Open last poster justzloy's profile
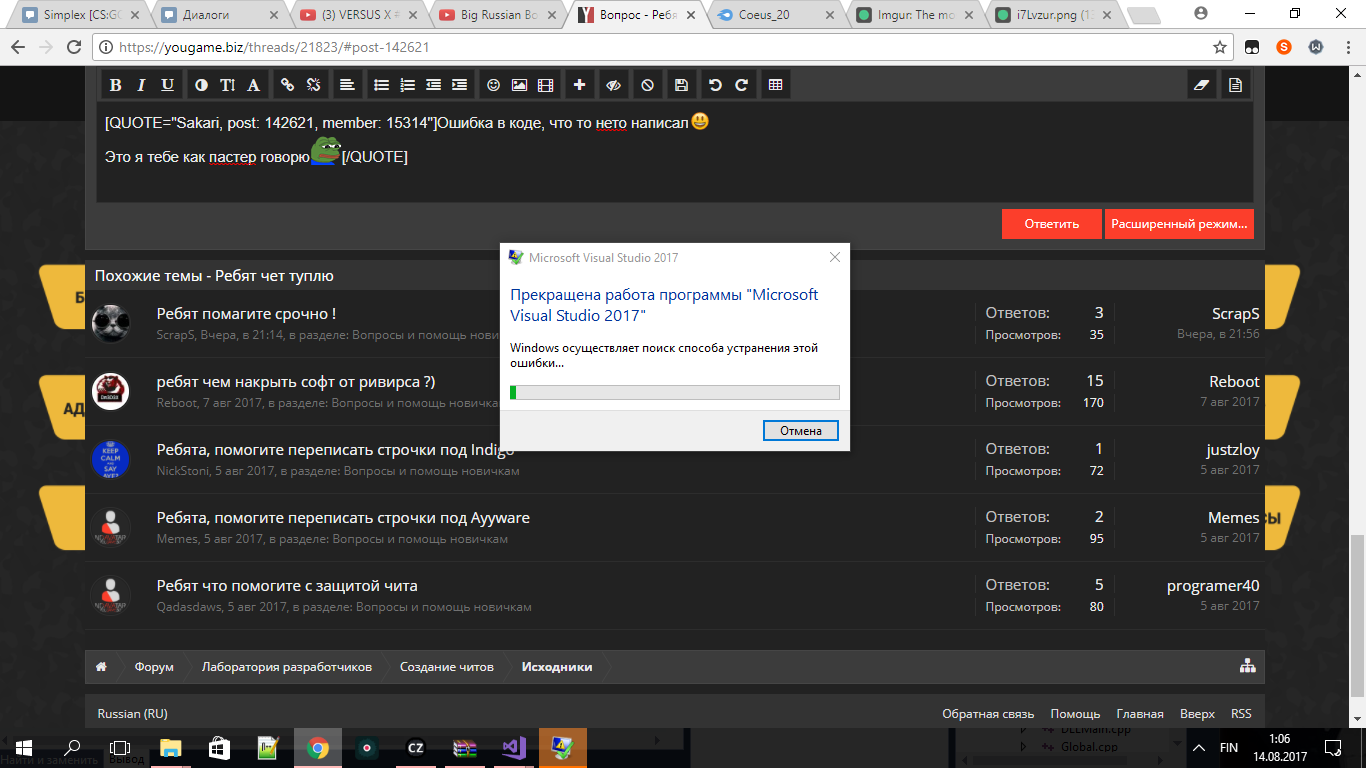This screenshot has width=1366, height=768. (1233, 450)
